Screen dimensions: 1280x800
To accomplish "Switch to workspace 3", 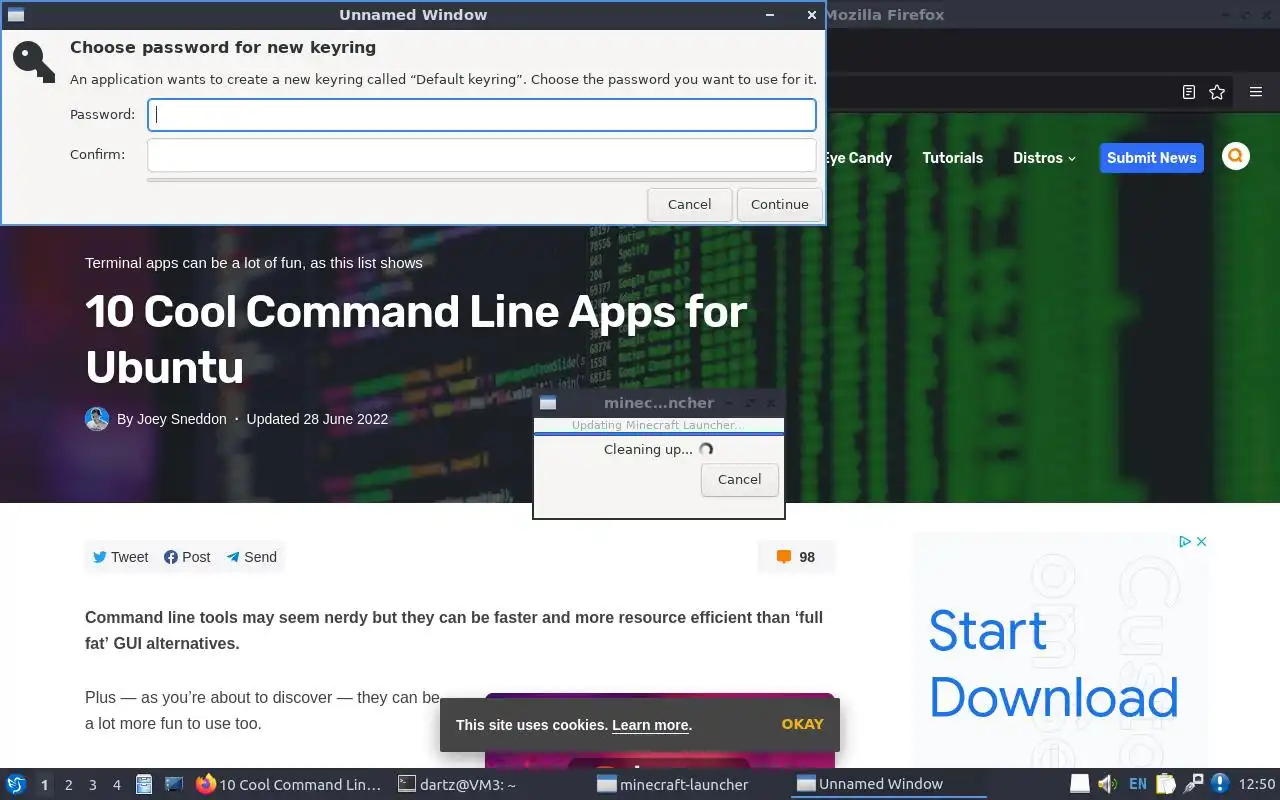I will pyautogui.click(x=92, y=785).
